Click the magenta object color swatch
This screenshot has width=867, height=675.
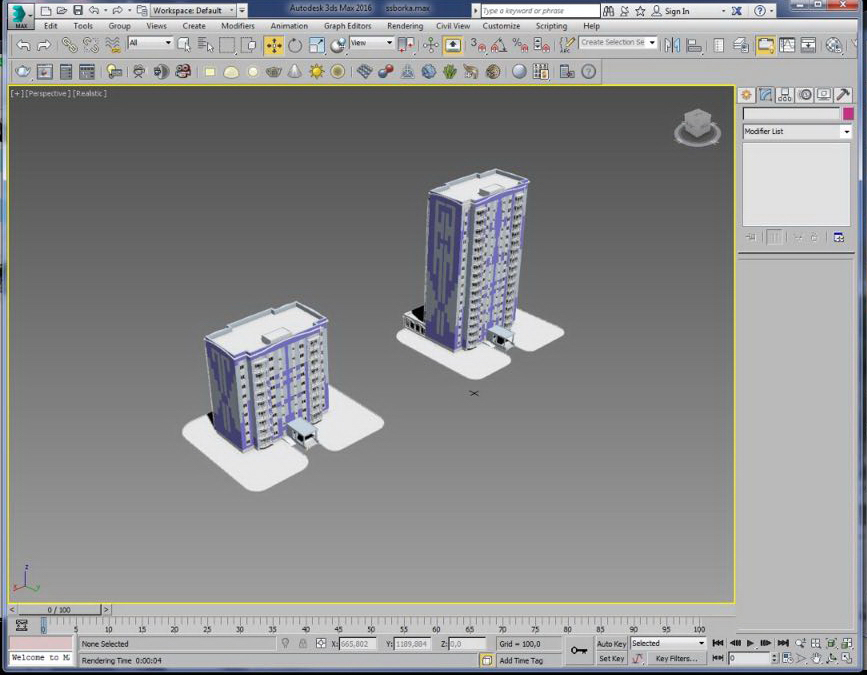click(x=848, y=114)
